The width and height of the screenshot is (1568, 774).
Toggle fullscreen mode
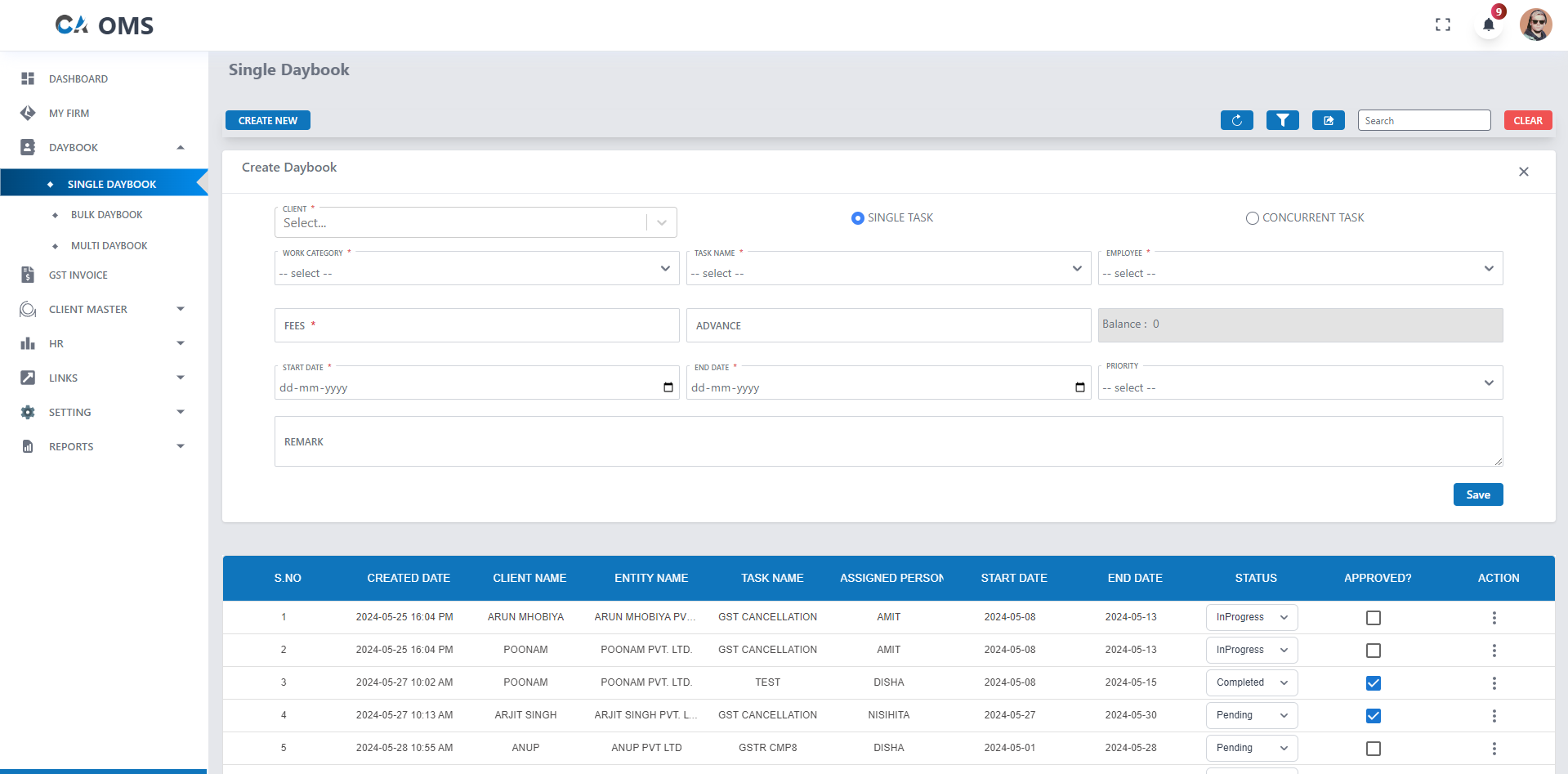[1443, 25]
